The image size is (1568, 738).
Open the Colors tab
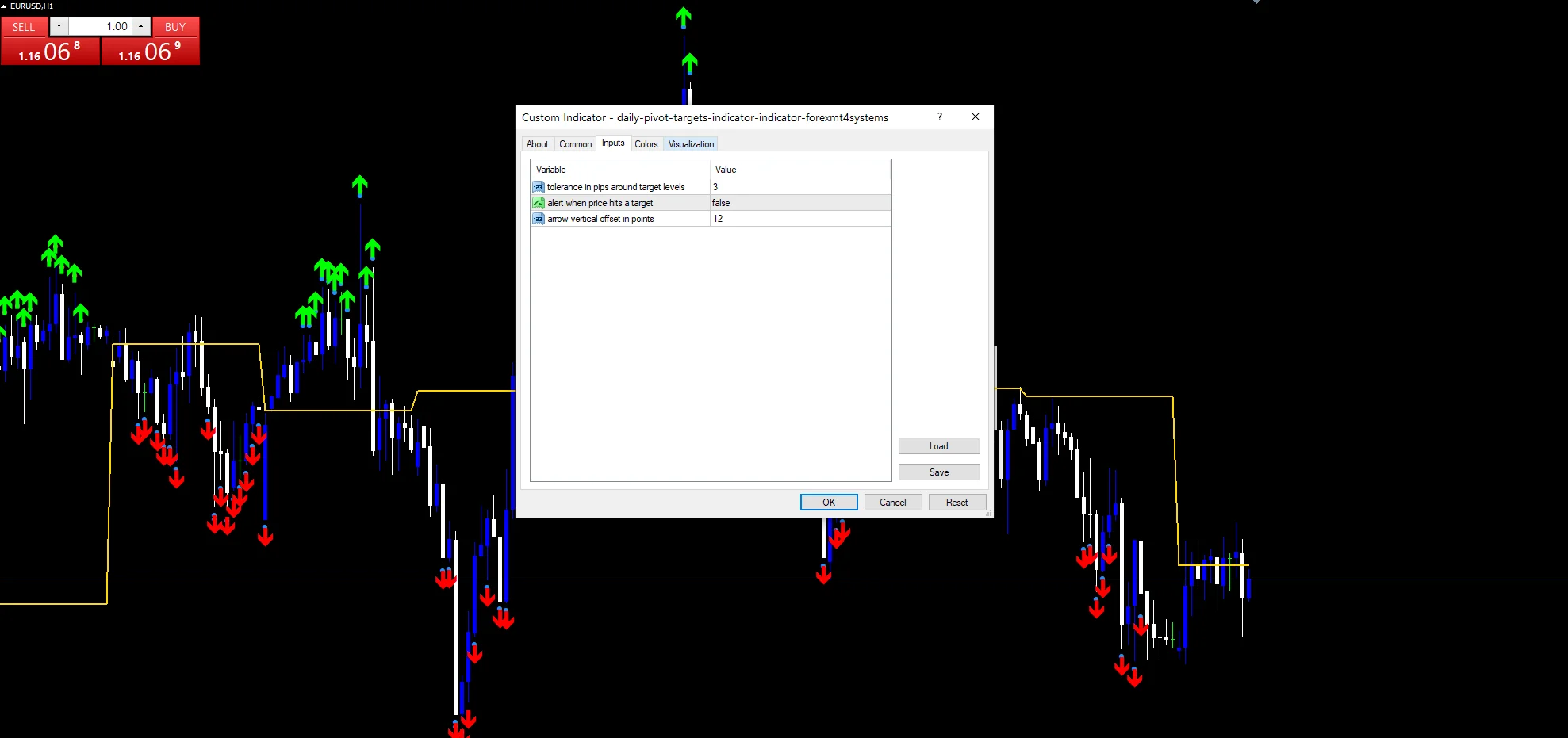pos(646,144)
